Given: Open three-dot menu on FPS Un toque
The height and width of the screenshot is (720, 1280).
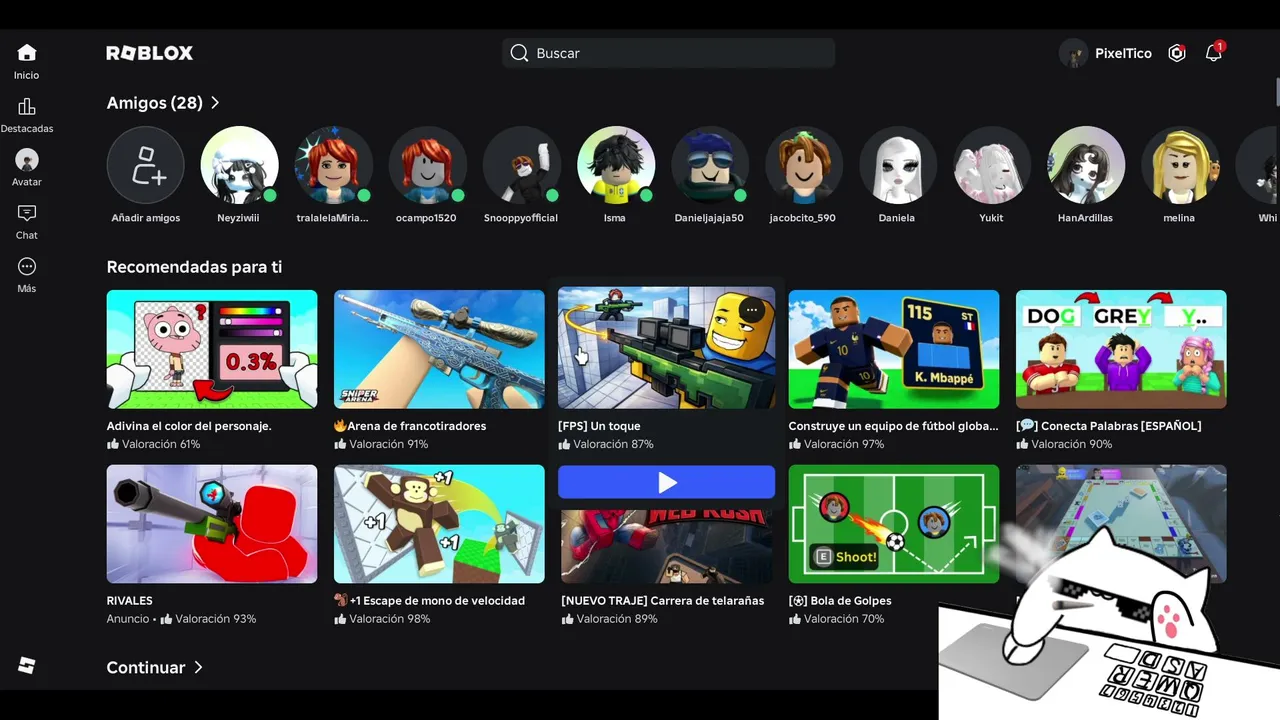Looking at the screenshot, I should (x=752, y=310).
